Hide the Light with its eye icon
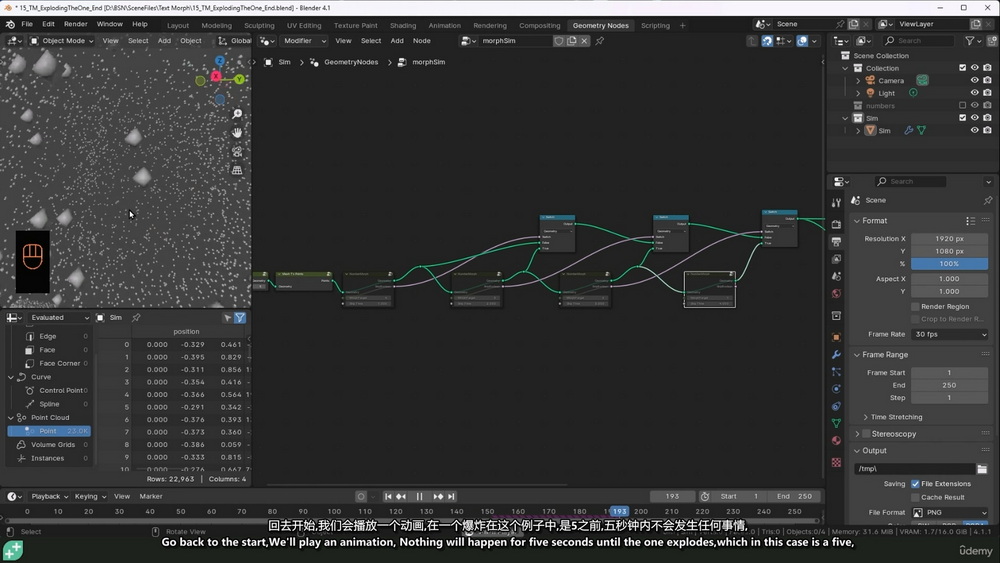 pyautogui.click(x=974, y=92)
